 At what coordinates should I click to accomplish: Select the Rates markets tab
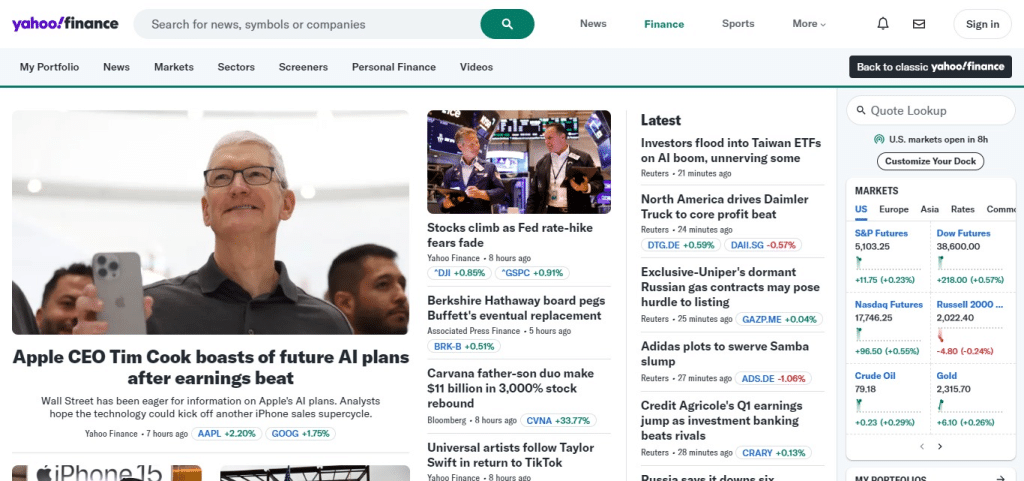[963, 209]
